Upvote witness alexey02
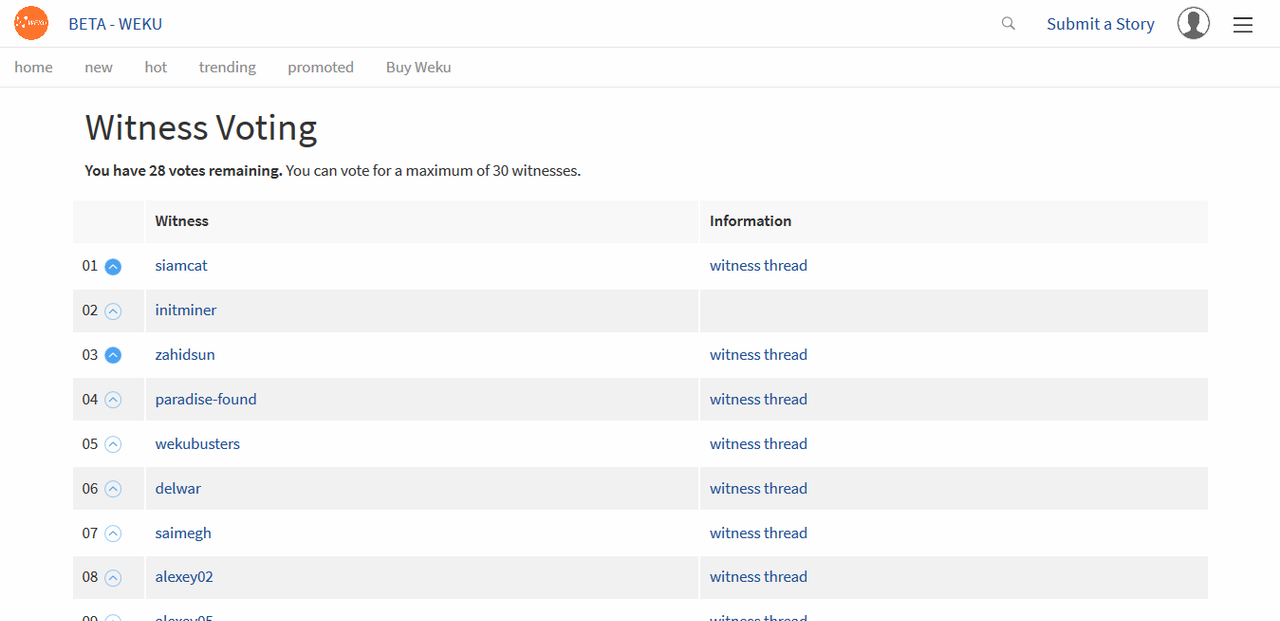This screenshot has height=621, width=1280. [x=113, y=578]
